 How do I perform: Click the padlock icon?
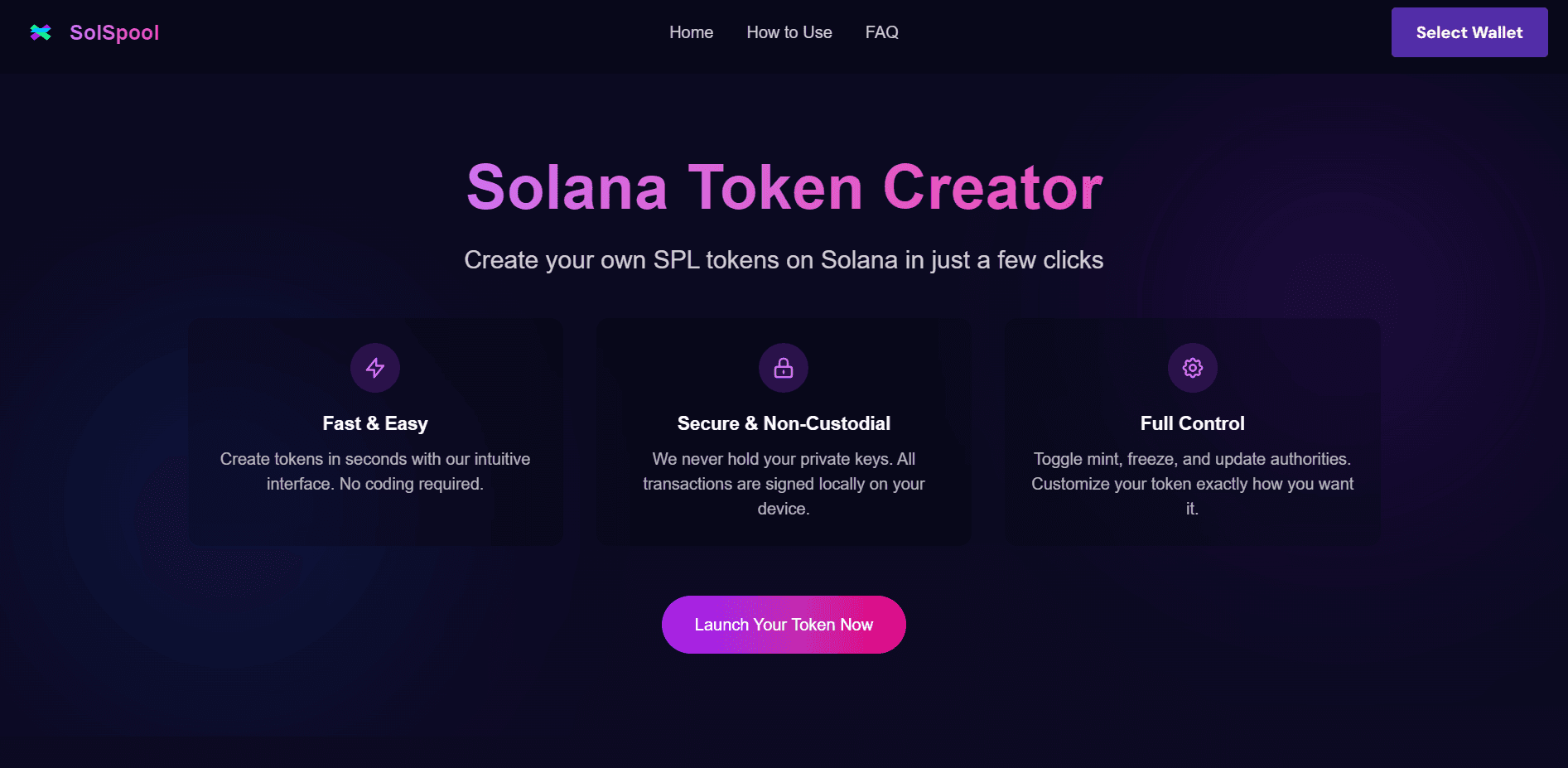point(784,368)
